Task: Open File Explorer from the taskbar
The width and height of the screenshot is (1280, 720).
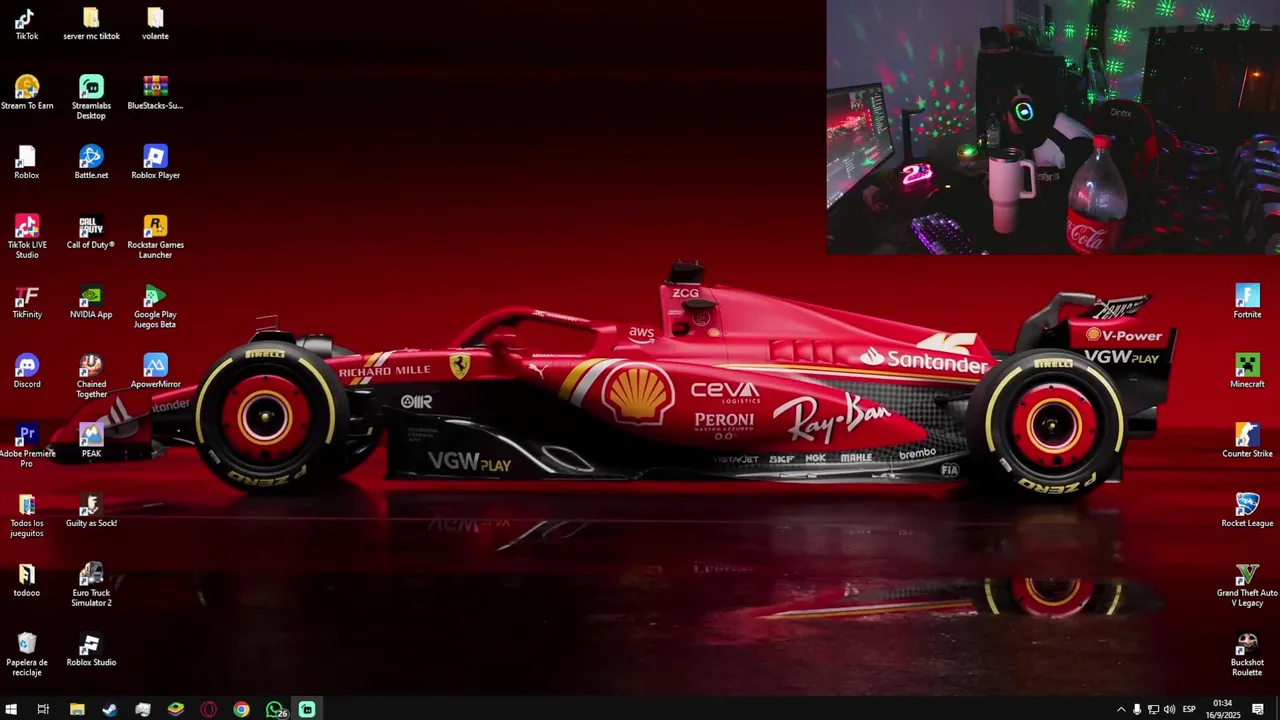Action: click(x=77, y=709)
